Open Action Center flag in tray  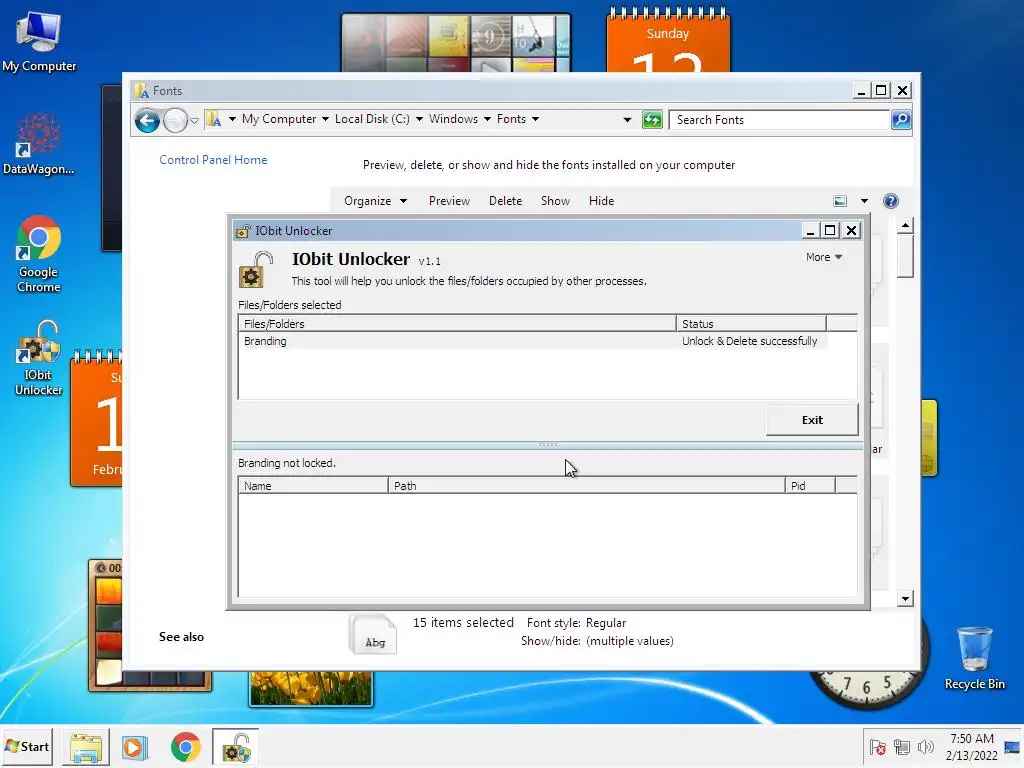[x=878, y=747]
